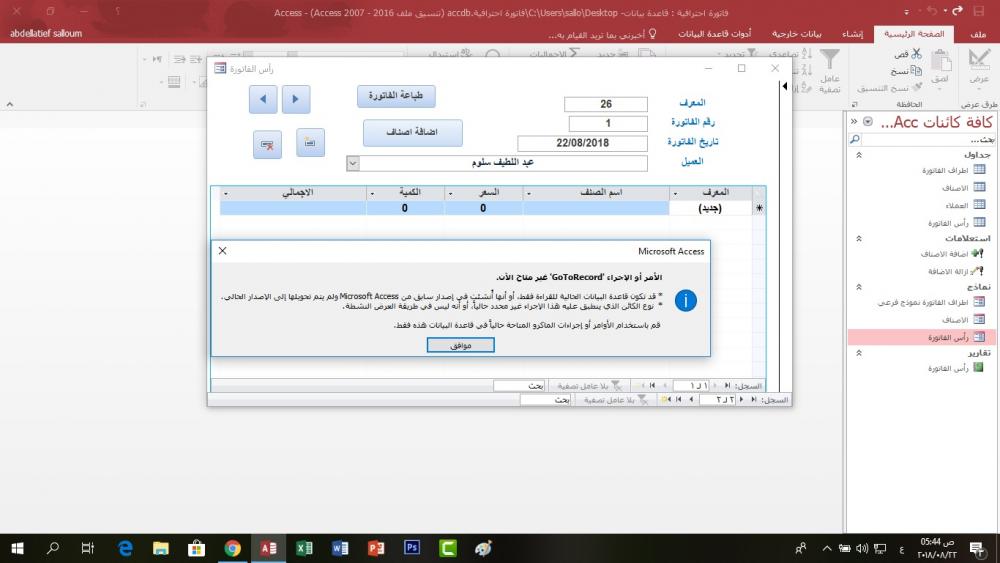This screenshot has width=1000, height=563.
Task: Click the الكمية cell showing 0
Action: point(405,208)
